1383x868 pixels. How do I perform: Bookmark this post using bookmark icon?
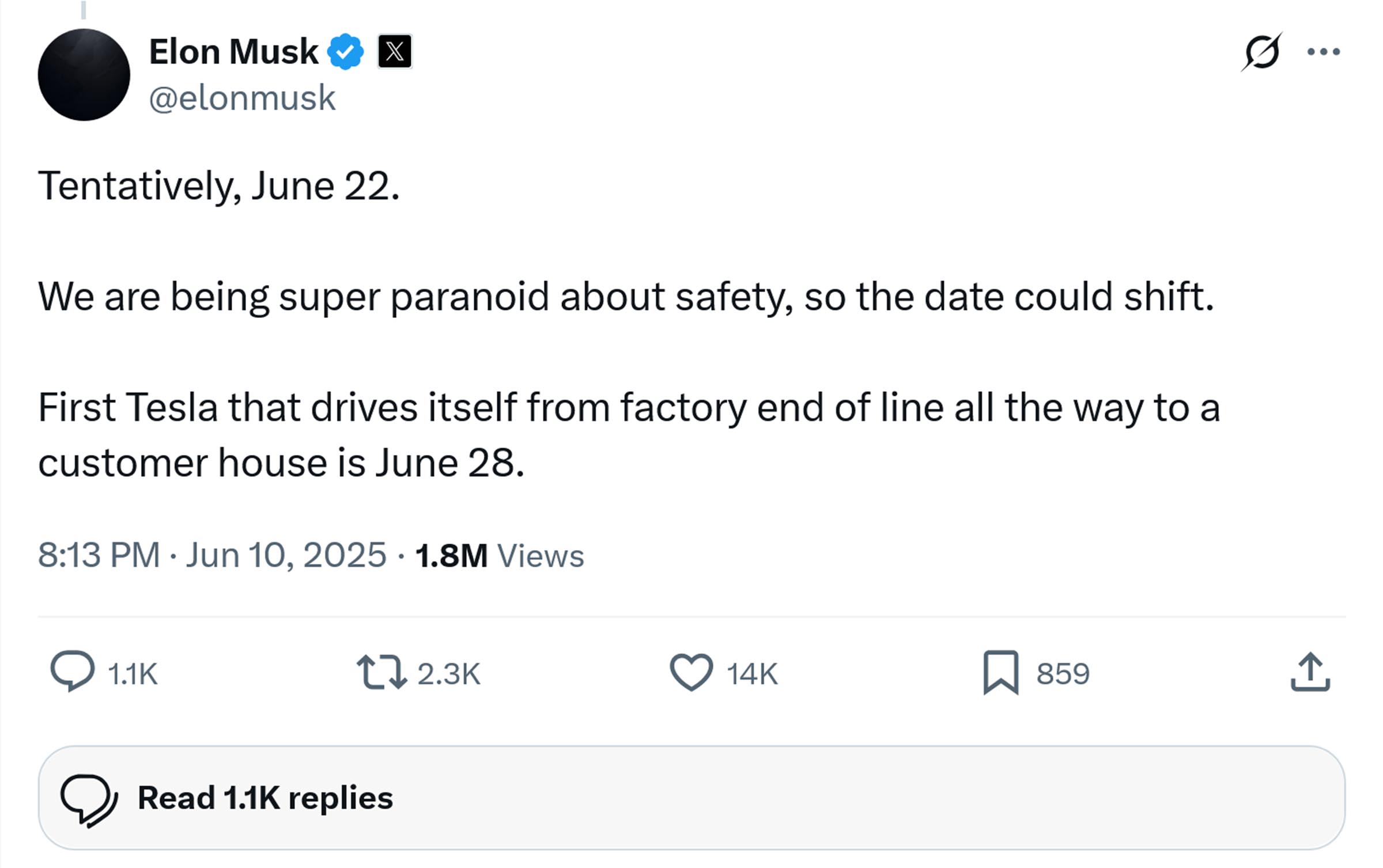[1001, 673]
